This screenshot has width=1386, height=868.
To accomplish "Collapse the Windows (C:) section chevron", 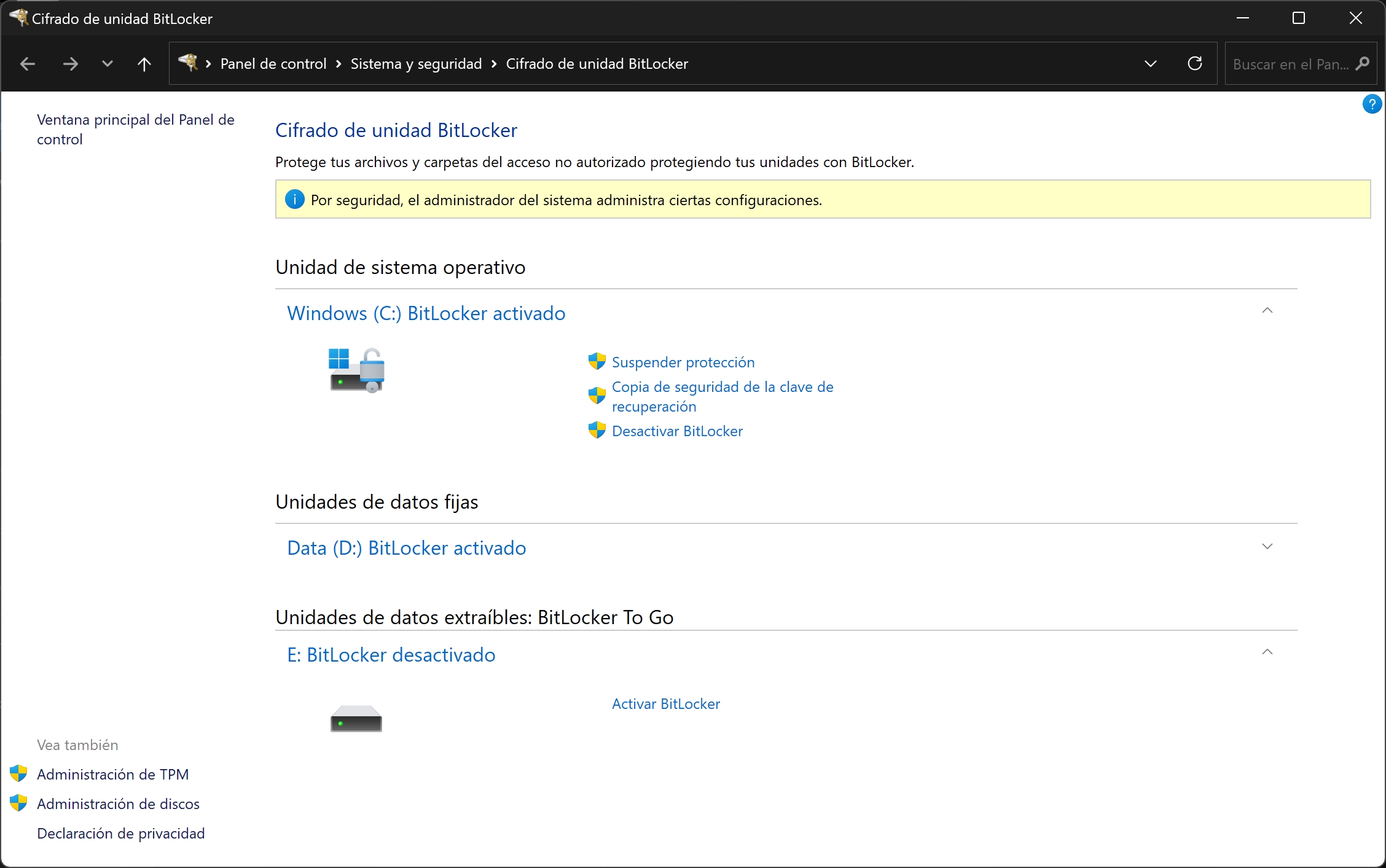I will (1267, 310).
